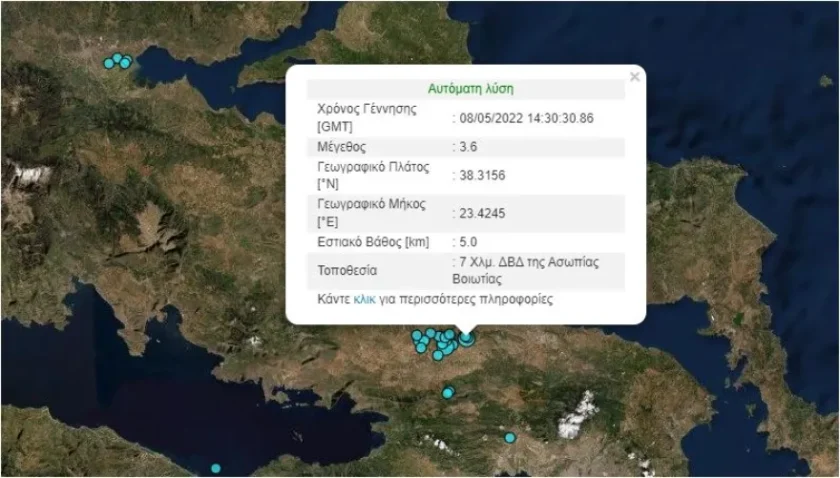
Task: Close the earthquake info popup
Action: [x=635, y=77]
